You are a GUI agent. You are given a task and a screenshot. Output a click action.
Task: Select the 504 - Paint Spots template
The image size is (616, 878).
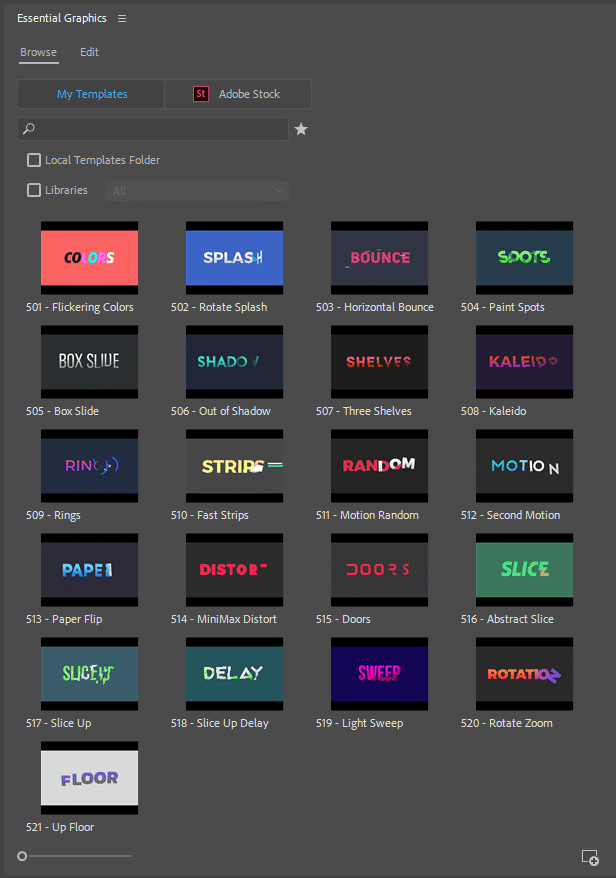524,258
